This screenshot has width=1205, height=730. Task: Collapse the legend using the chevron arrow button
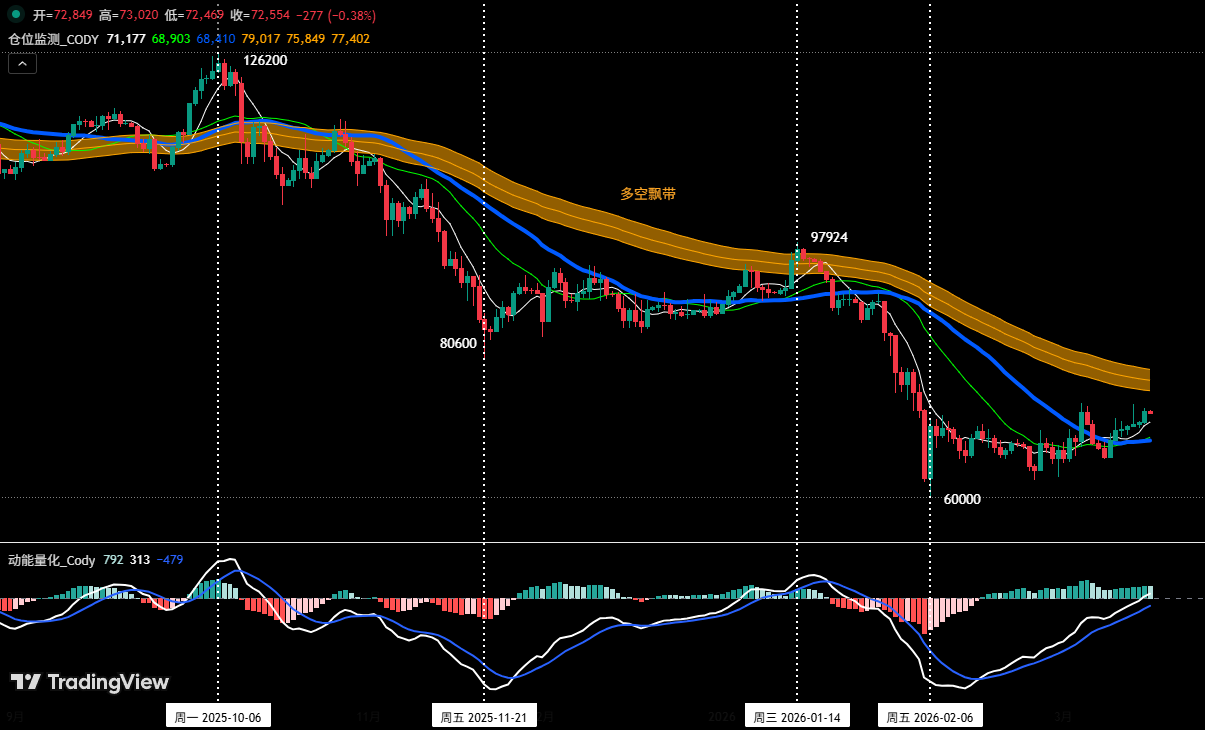(x=22, y=62)
